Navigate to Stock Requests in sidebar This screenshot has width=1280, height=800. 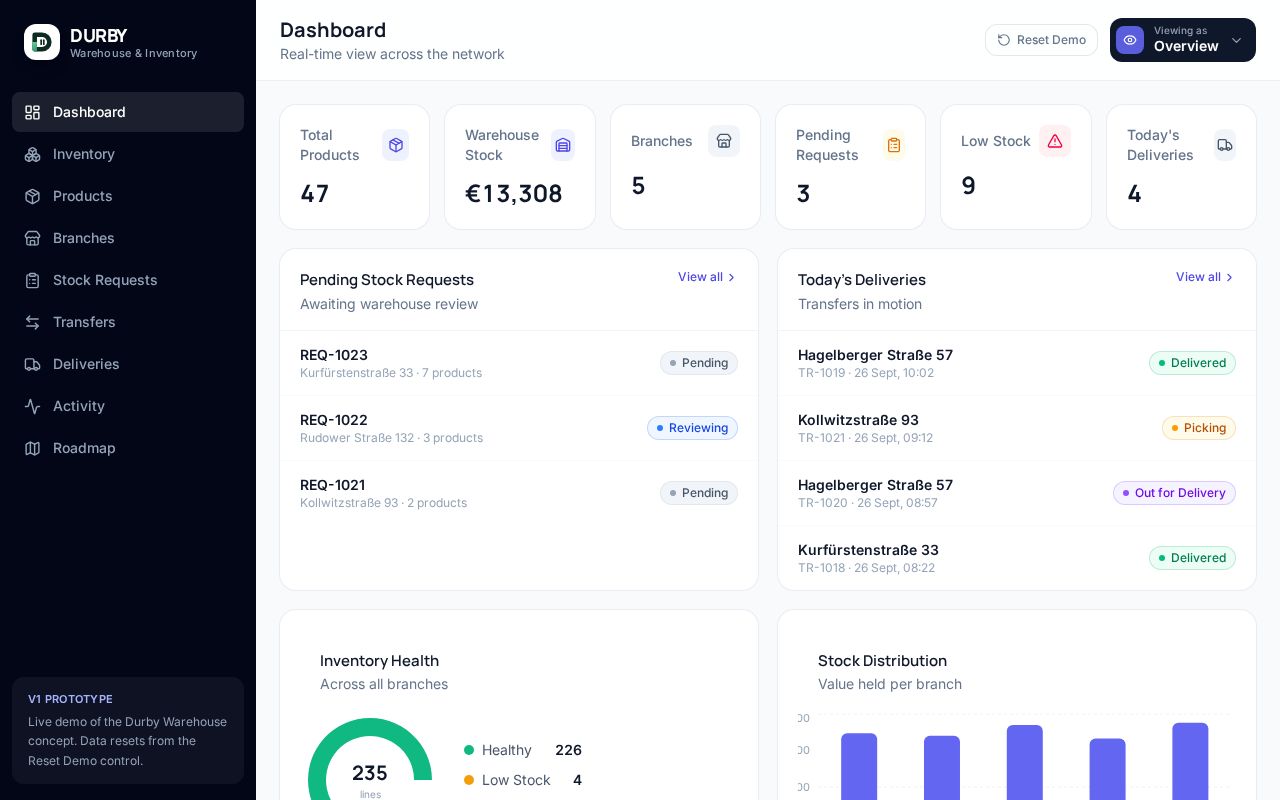point(128,280)
